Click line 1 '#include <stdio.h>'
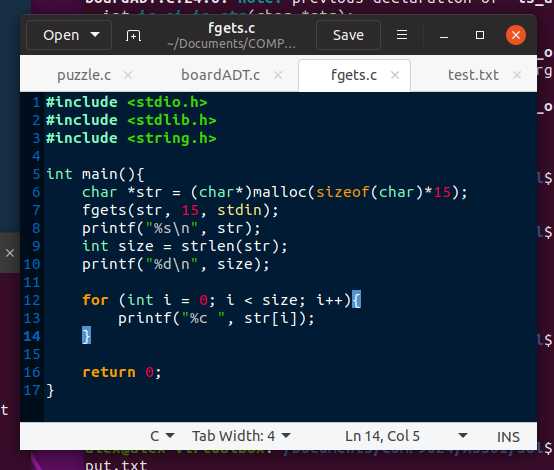Image resolution: width=554 pixels, height=470 pixels. [x=126, y=102]
